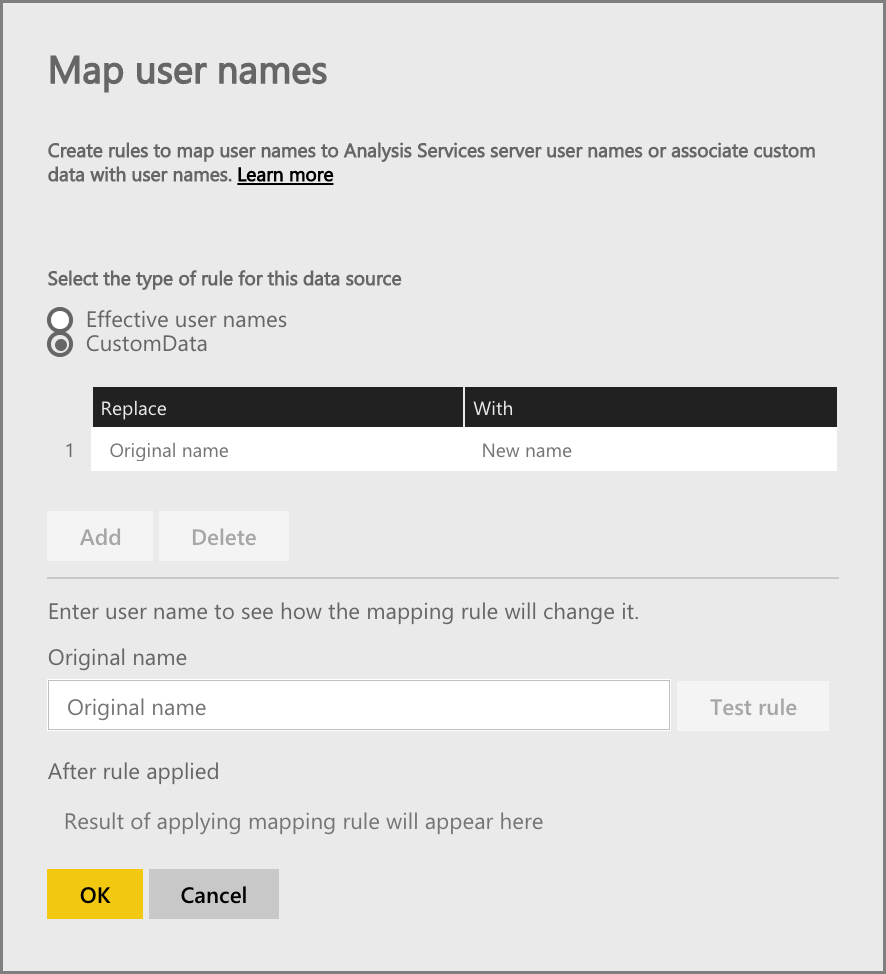Focus the Original name test text box
The height and width of the screenshot is (974, 886).
tap(359, 706)
